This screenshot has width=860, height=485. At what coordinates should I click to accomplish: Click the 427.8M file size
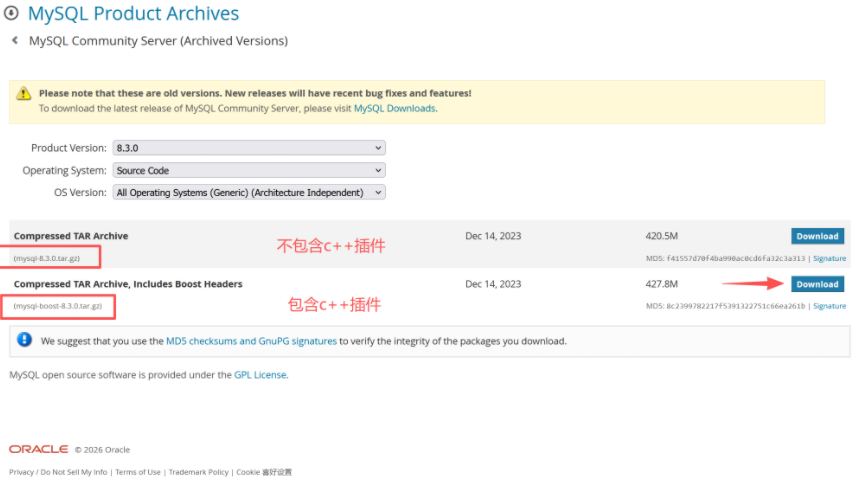(661, 284)
